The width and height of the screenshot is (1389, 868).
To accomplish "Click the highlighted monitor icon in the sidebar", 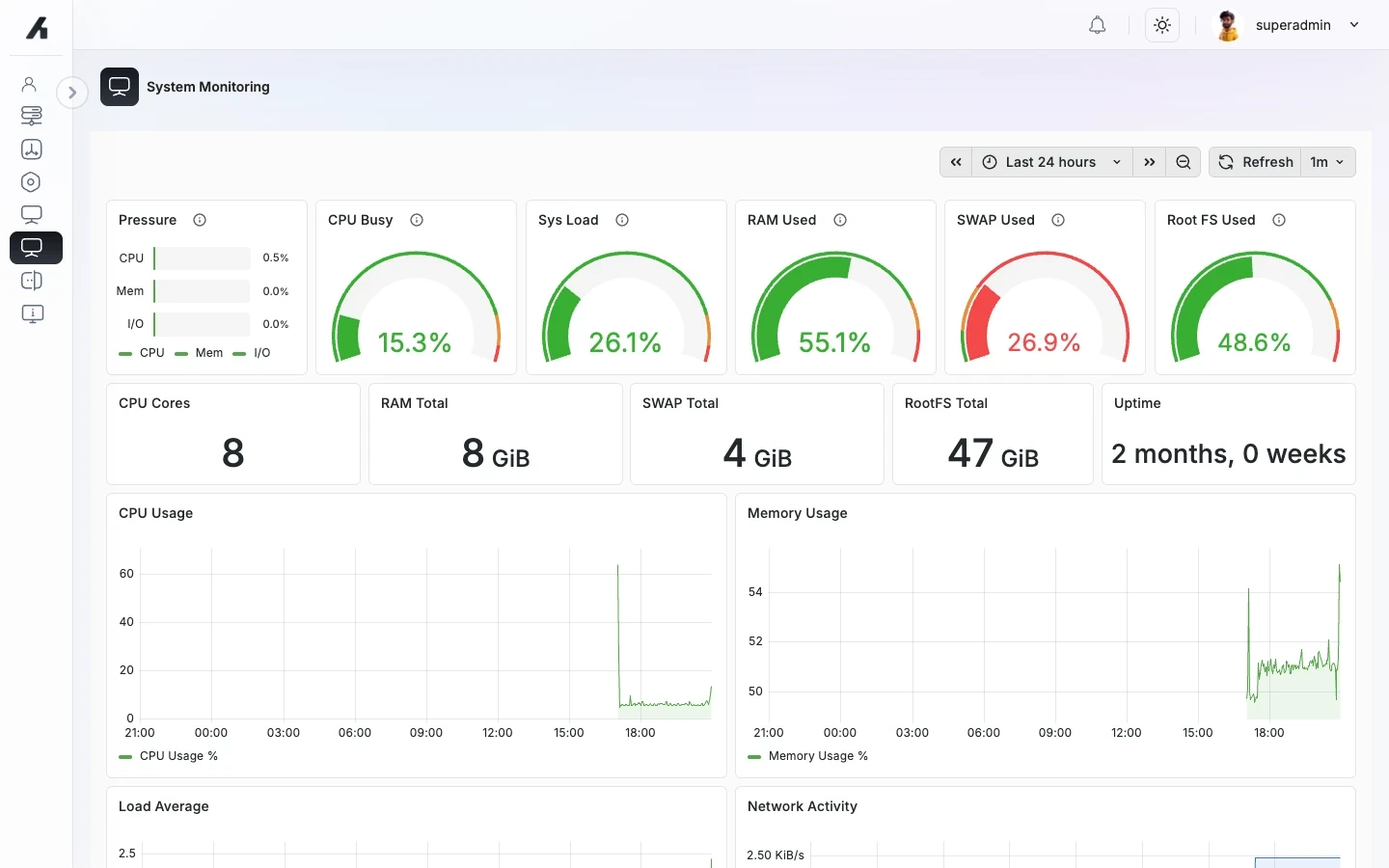I will 36,248.
